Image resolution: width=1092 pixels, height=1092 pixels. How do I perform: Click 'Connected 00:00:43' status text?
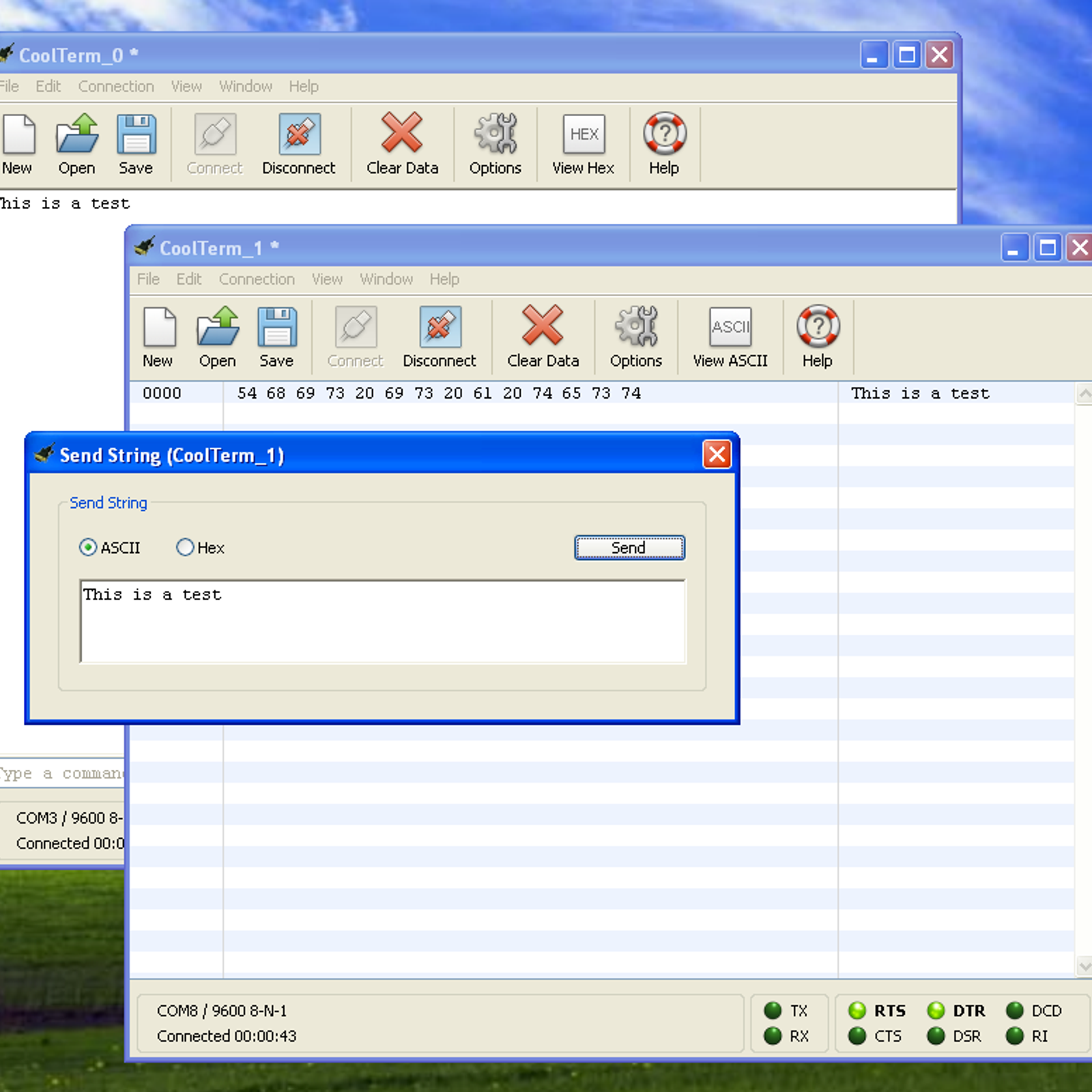coord(227,1036)
